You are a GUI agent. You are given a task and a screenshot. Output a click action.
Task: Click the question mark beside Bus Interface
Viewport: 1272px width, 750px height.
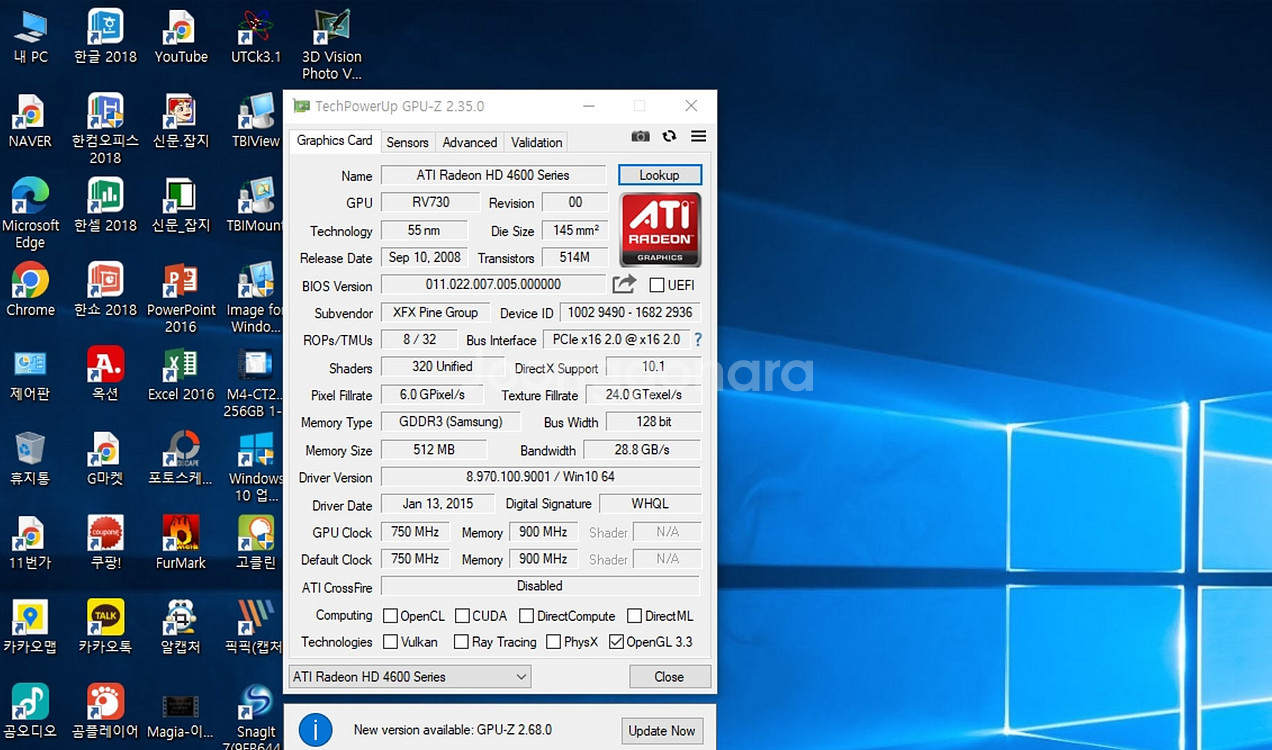[x=697, y=339]
